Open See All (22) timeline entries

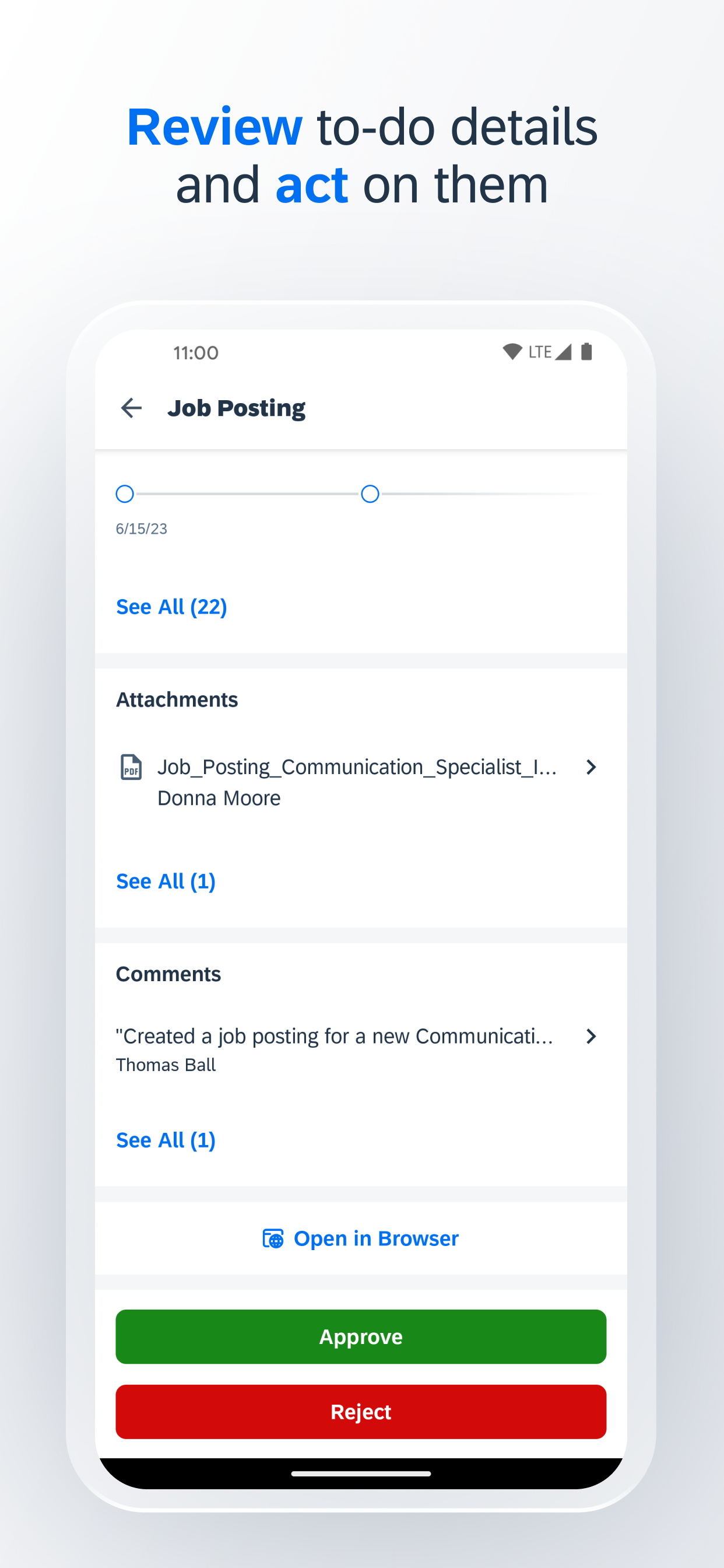pyautogui.click(x=171, y=607)
